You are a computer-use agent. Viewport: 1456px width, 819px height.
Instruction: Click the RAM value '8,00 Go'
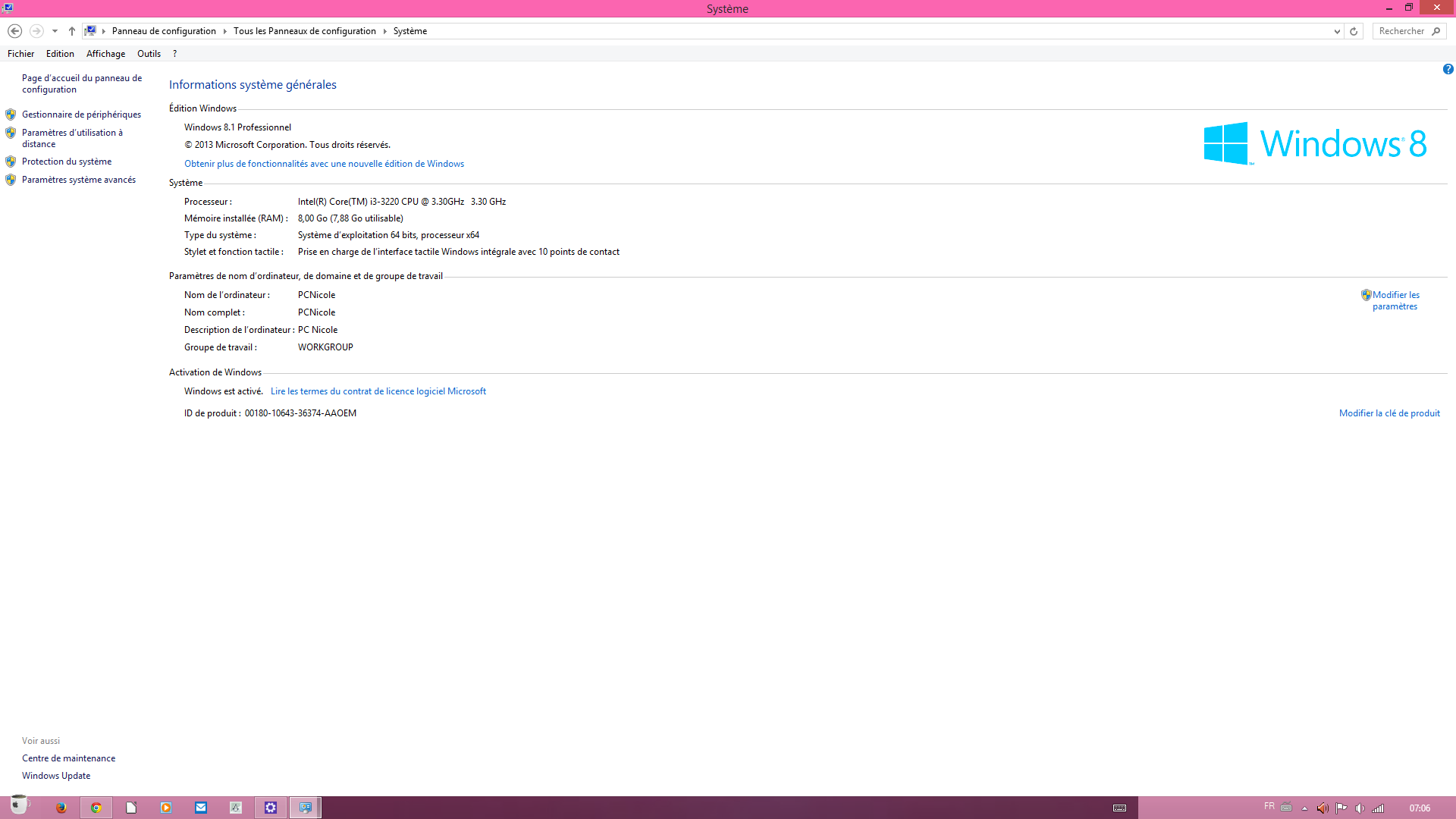(350, 218)
